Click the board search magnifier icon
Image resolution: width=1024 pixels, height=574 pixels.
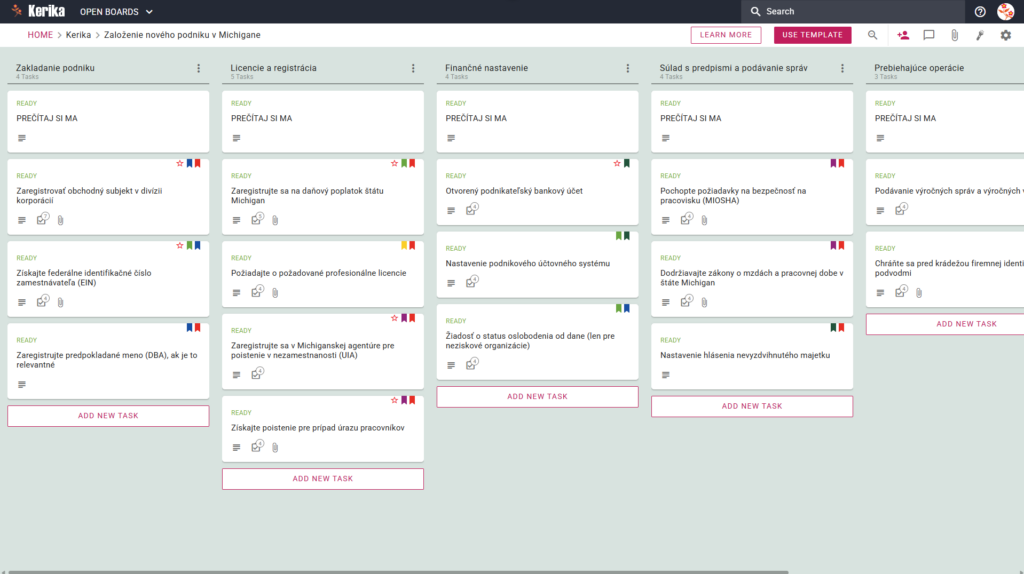click(x=872, y=35)
